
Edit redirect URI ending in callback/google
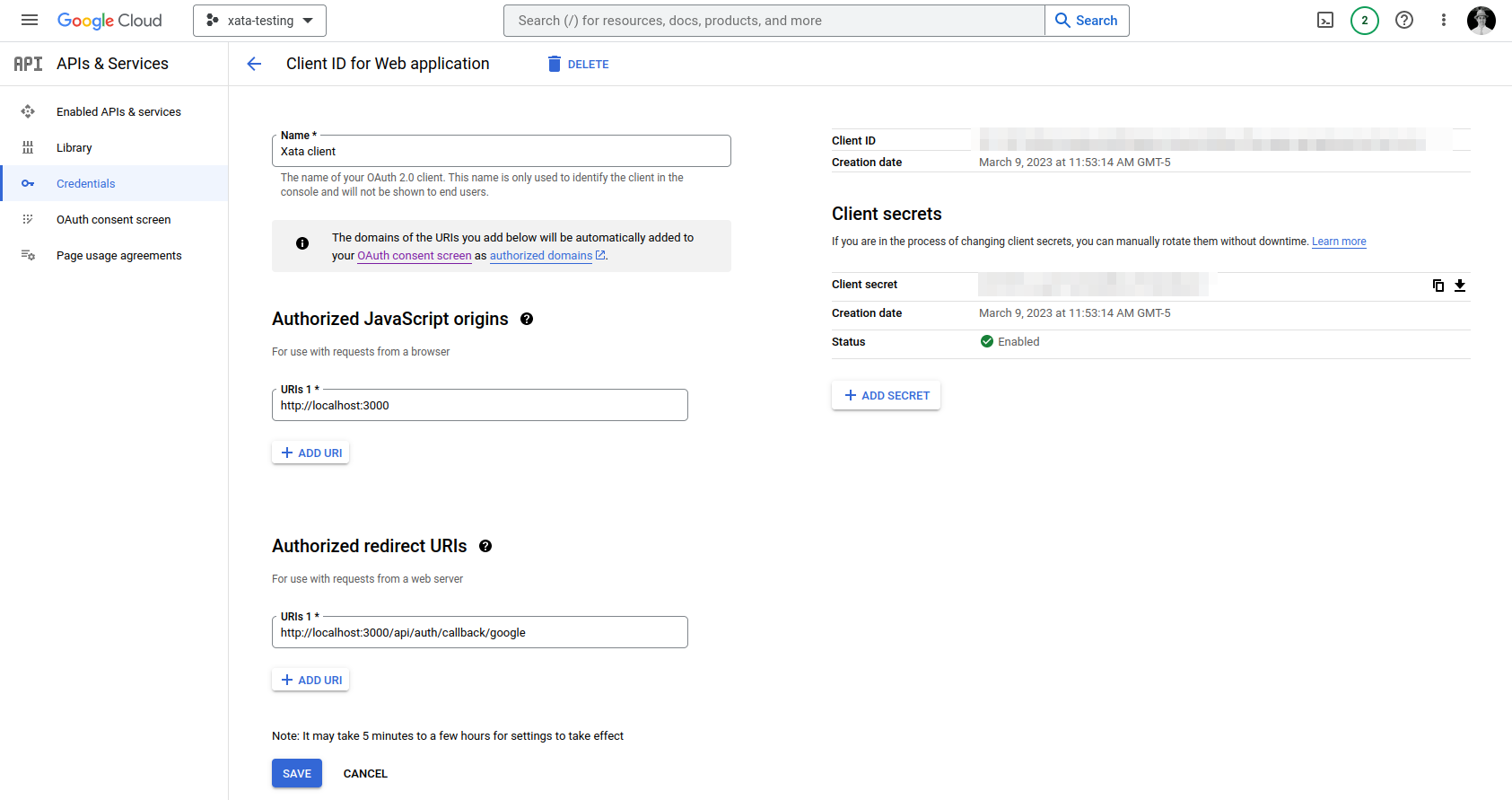click(480, 632)
